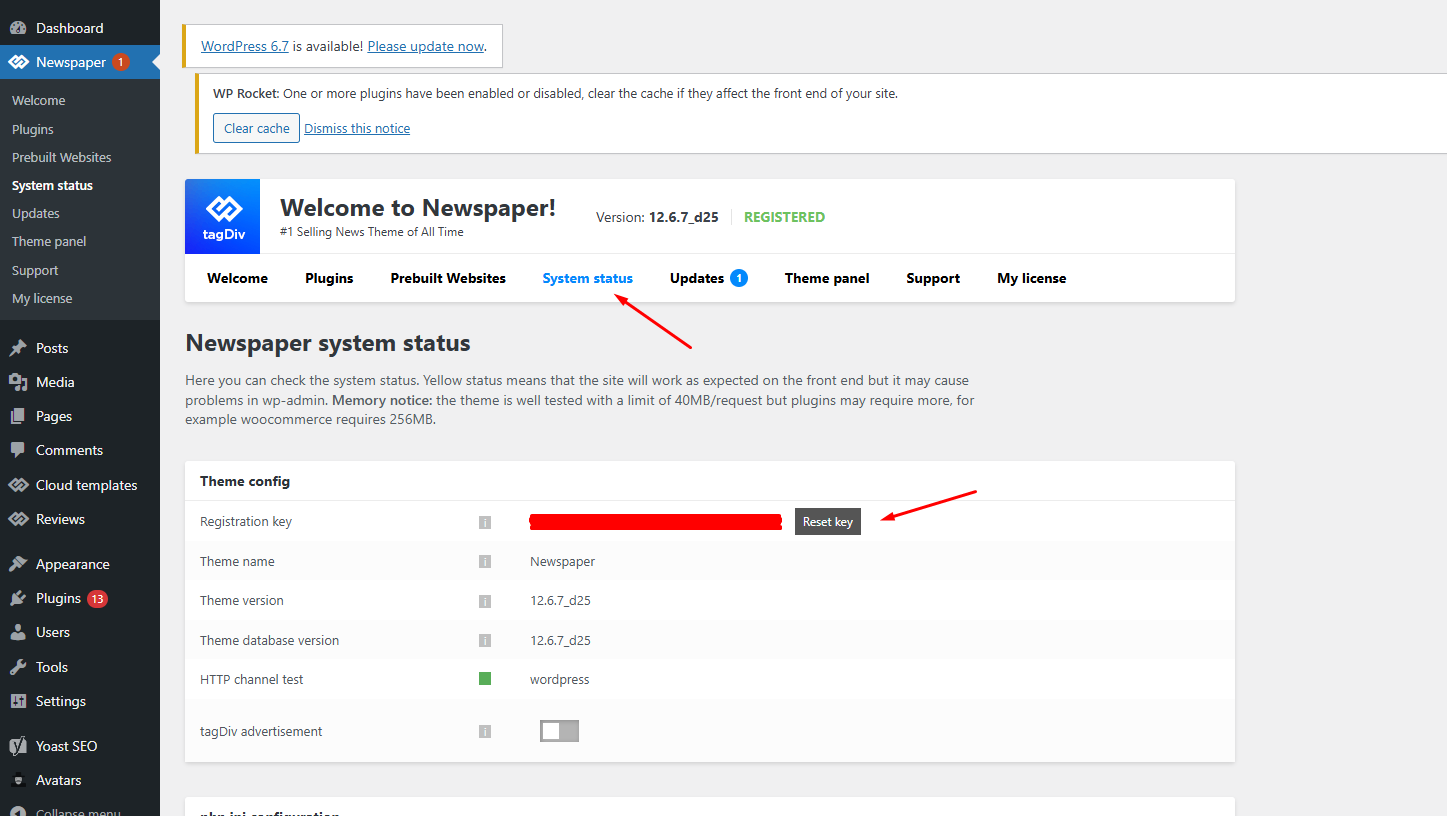Click the Media icon in sidebar
This screenshot has height=816, width=1447.
[x=18, y=382]
